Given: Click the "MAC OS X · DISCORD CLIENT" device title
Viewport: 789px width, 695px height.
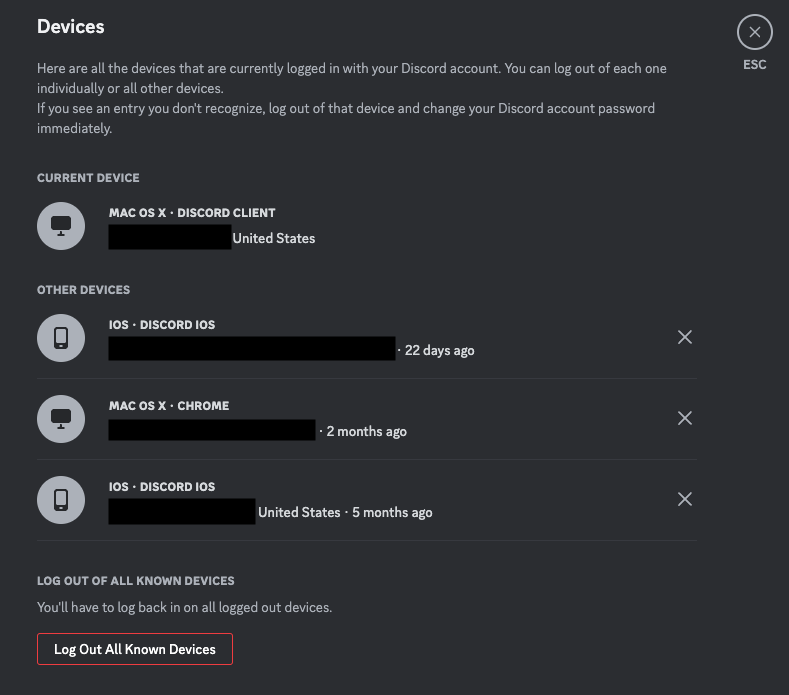Looking at the screenshot, I should 192,213.
